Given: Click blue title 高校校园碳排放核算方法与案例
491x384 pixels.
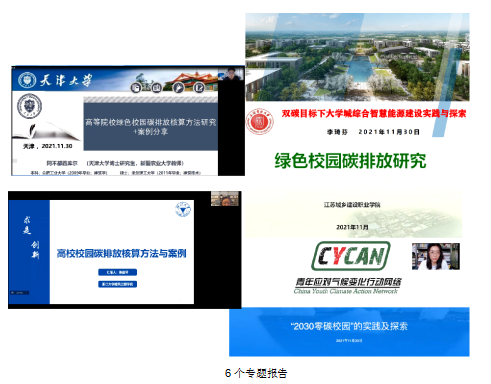Looking at the screenshot, I should click(x=121, y=254).
